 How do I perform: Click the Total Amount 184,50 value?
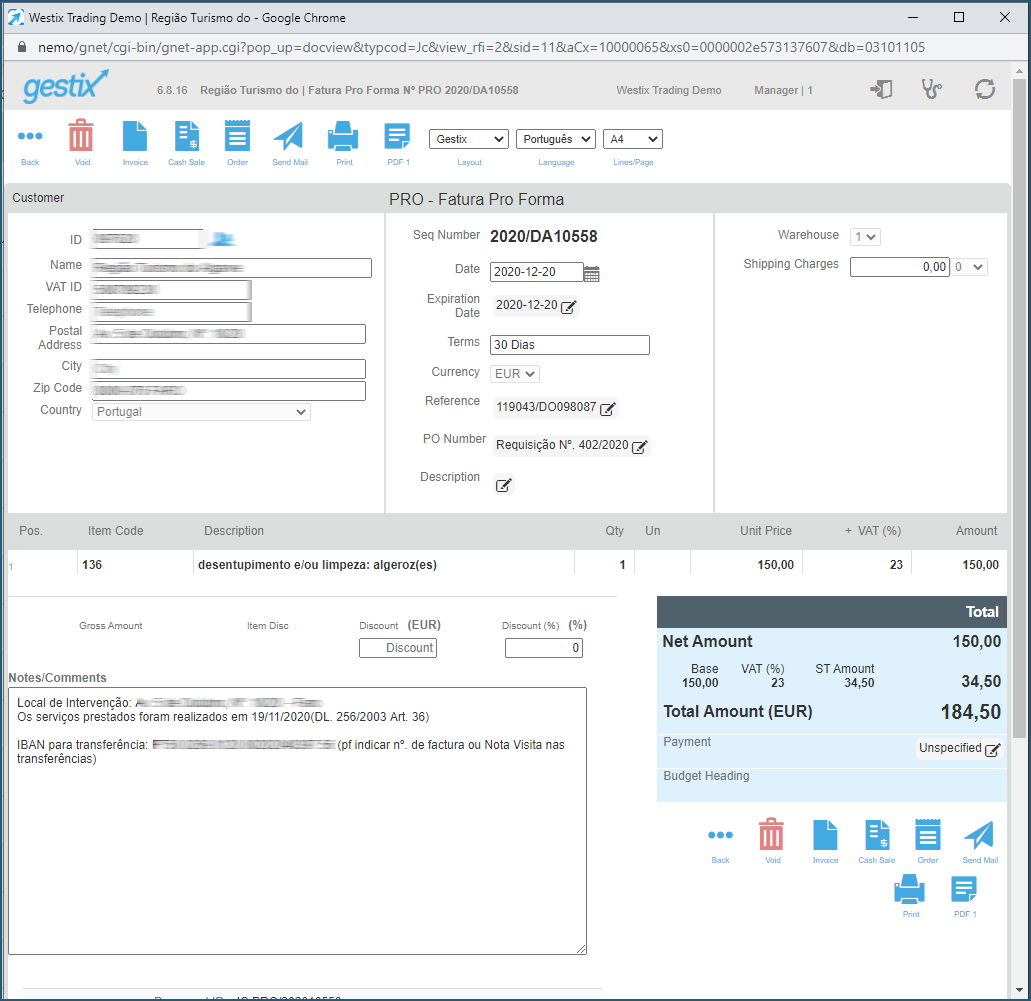pyautogui.click(x=971, y=712)
